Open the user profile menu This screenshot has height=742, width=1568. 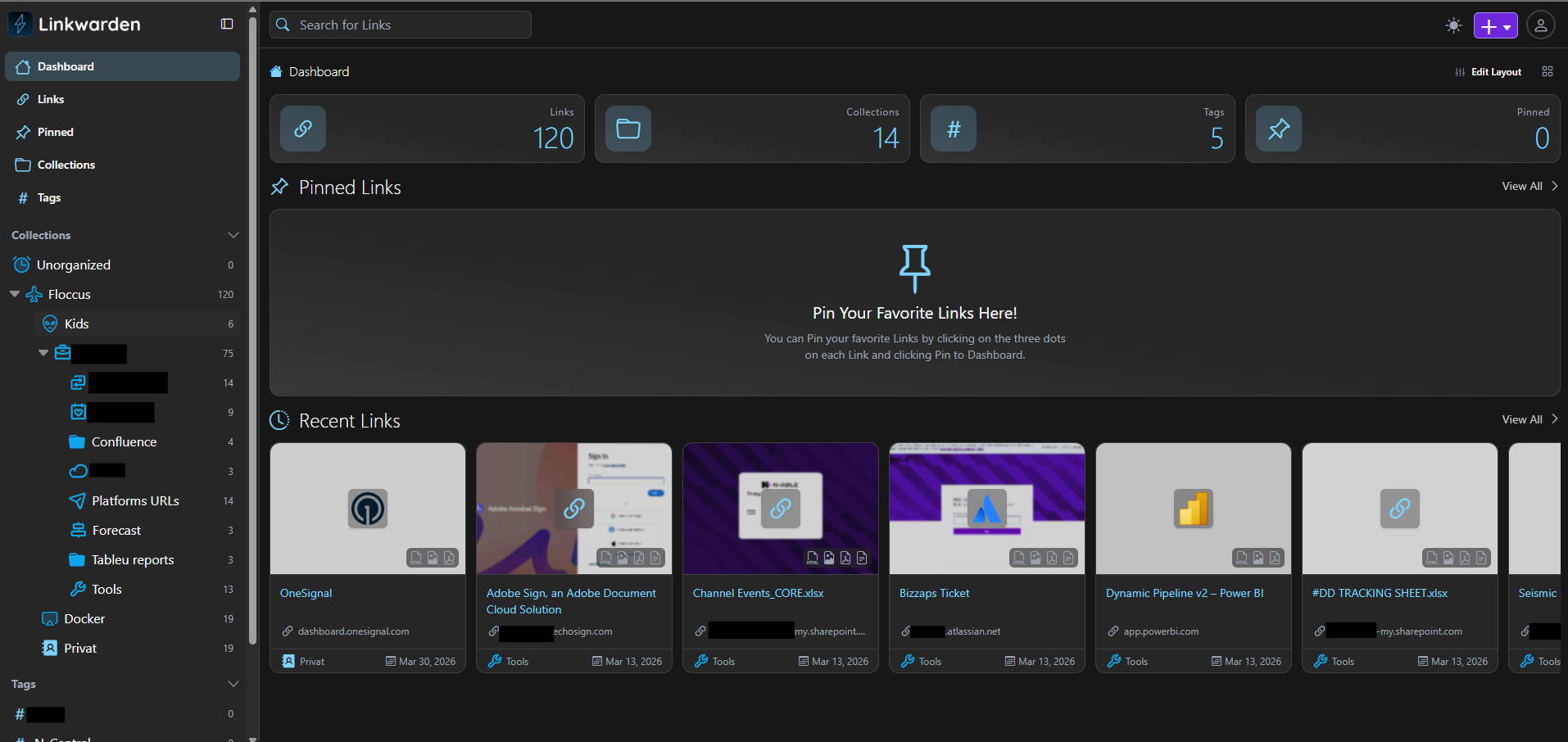(1540, 25)
